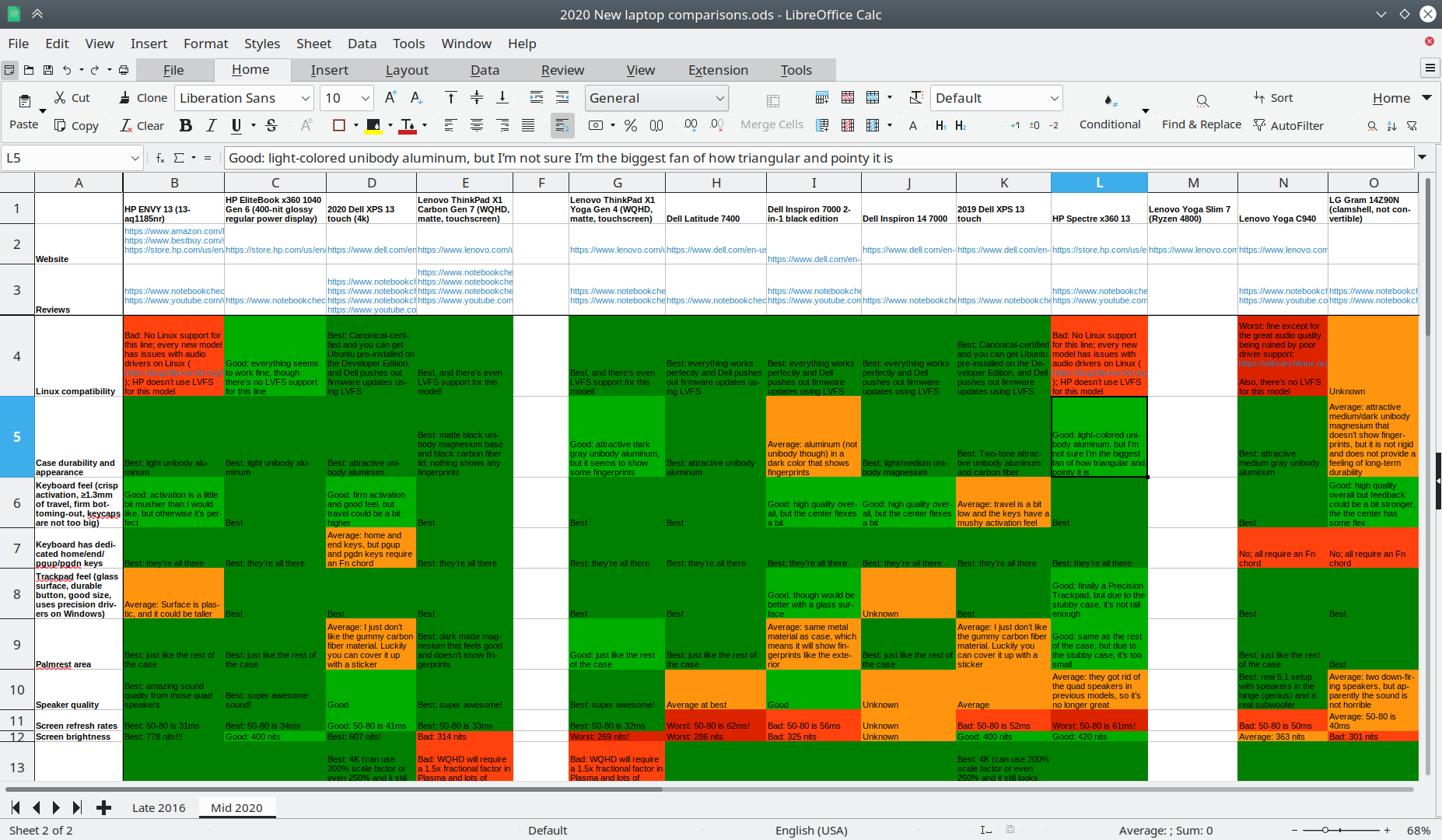1442x840 pixels.
Task: Toggle underline formatting
Action: pos(236,125)
